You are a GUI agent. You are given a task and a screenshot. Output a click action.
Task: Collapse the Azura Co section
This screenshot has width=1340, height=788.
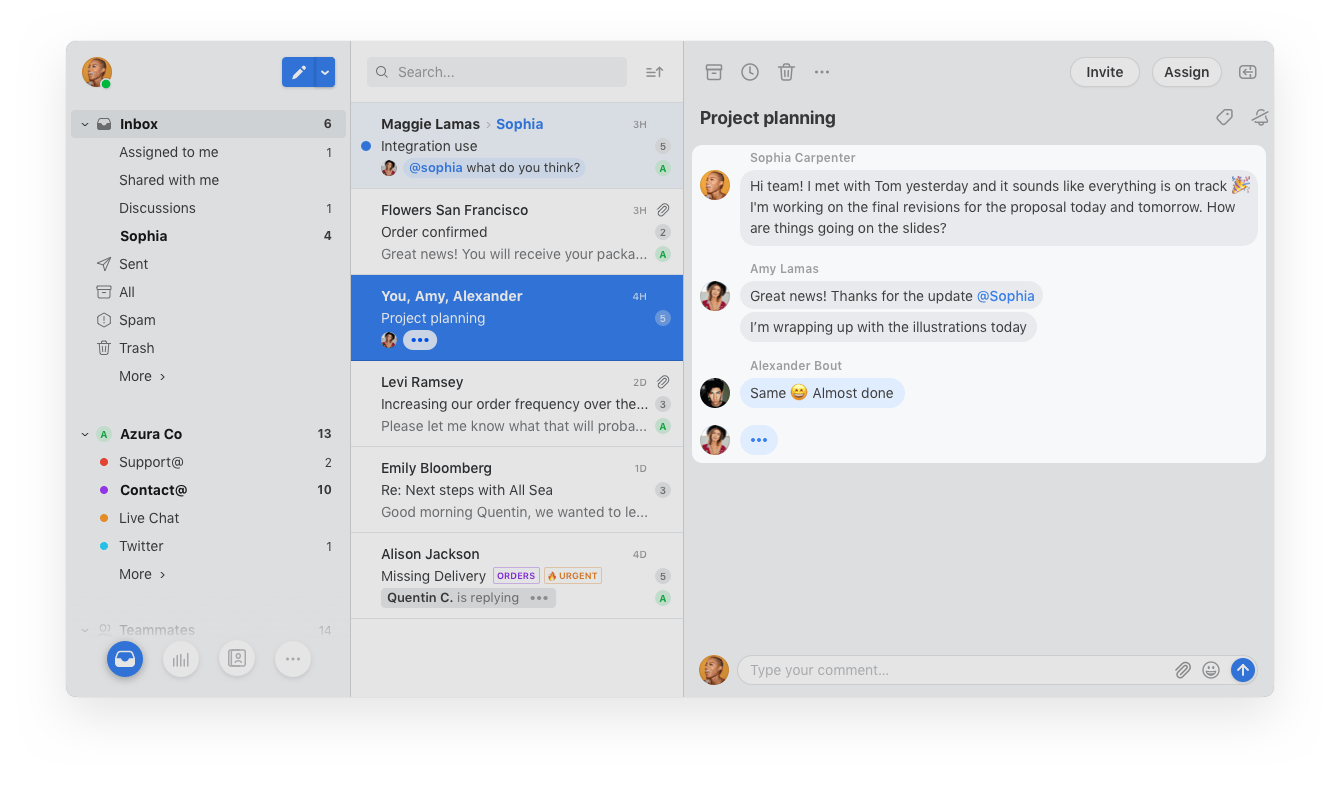(85, 434)
